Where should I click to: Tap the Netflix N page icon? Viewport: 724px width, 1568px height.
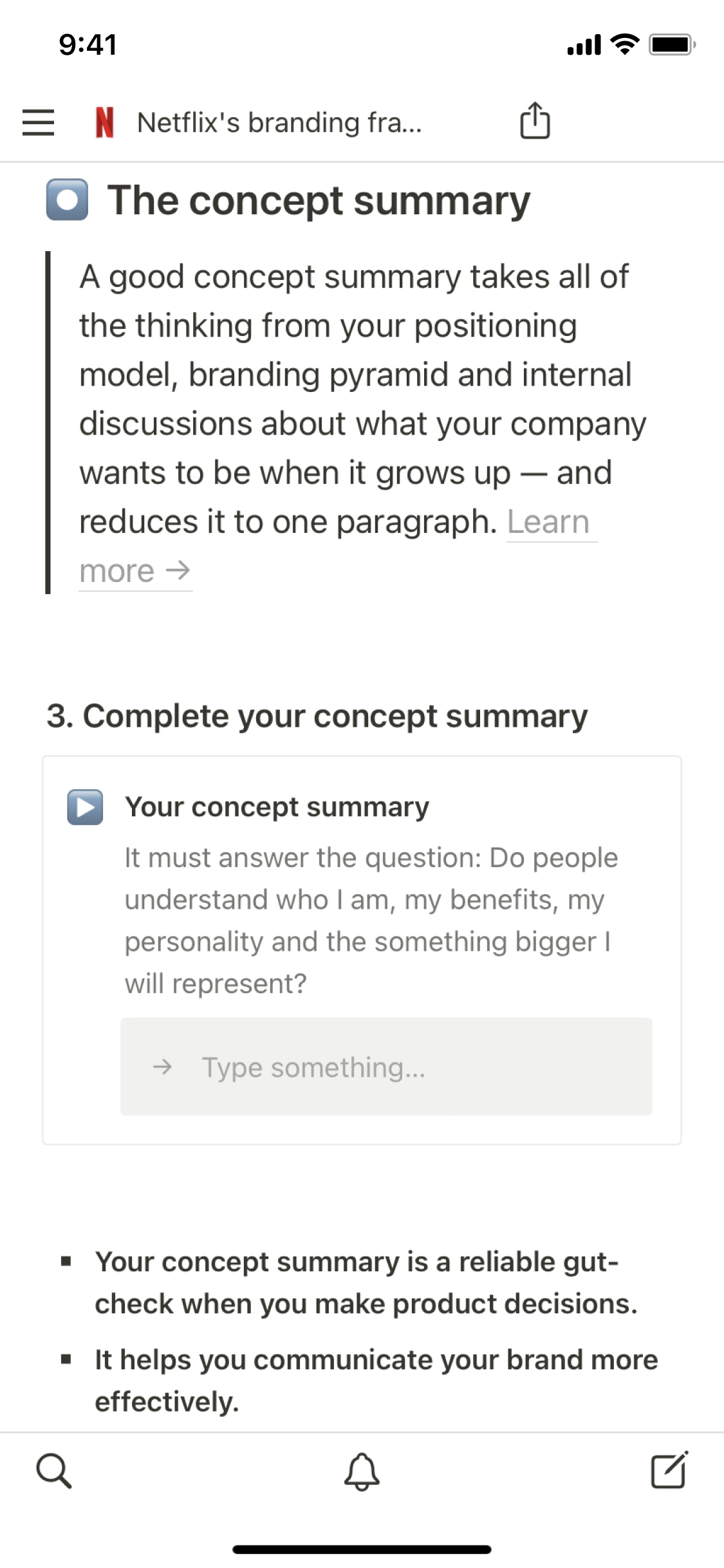tap(104, 122)
